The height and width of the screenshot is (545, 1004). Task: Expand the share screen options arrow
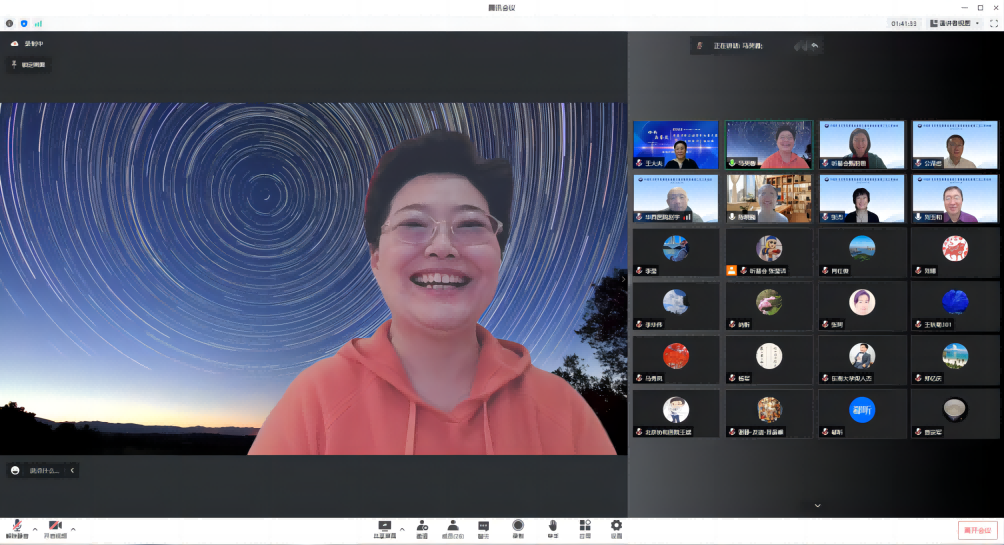point(402,528)
